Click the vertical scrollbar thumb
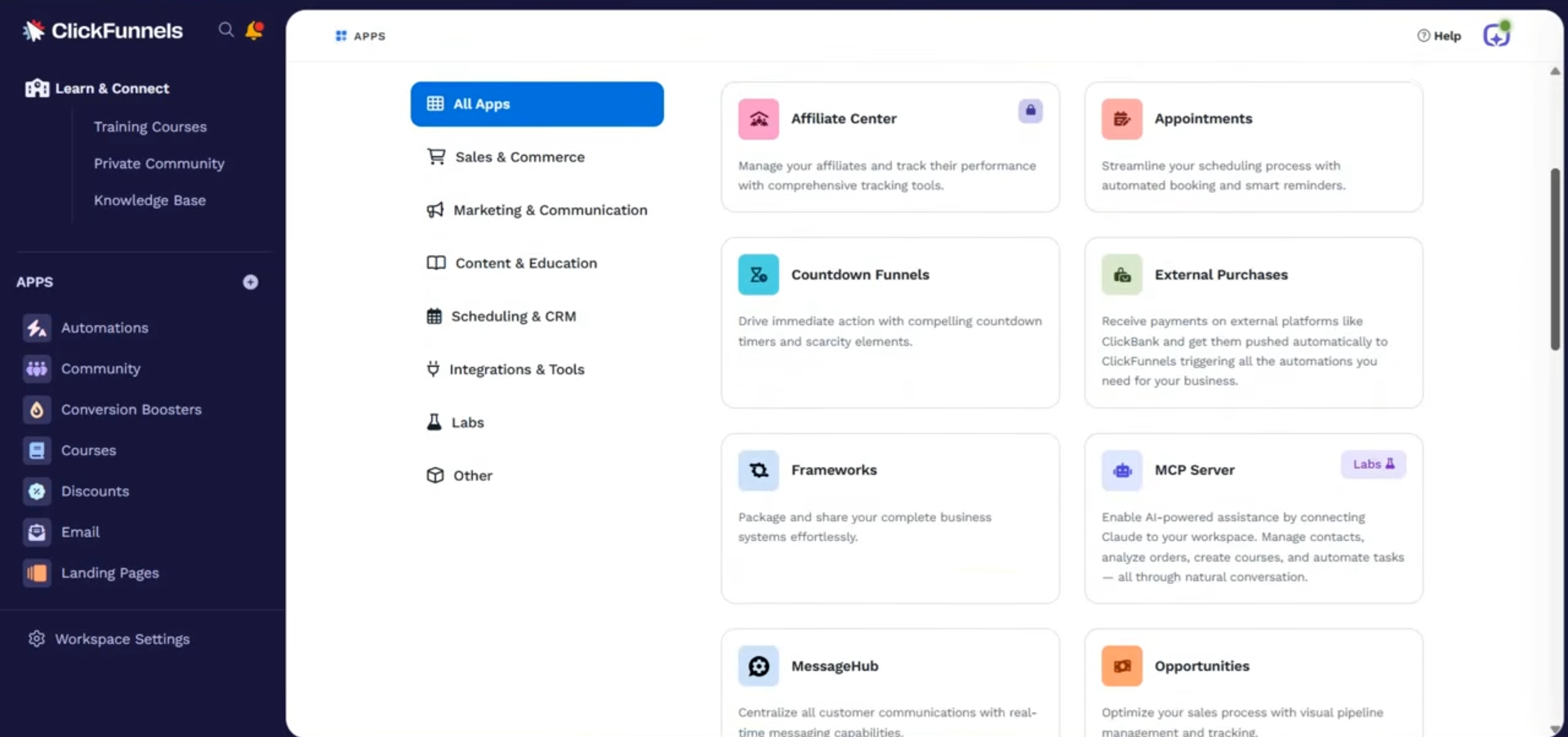This screenshot has height=737, width=1568. click(1555, 259)
